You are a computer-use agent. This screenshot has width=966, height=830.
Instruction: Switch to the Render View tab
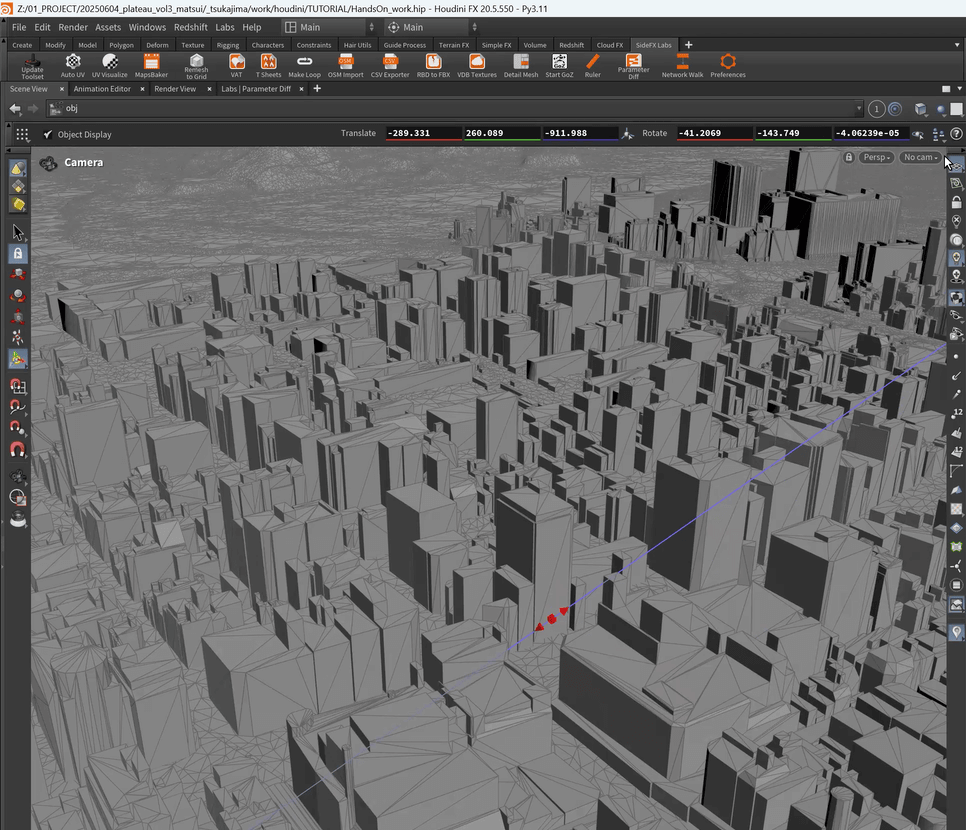(174, 89)
